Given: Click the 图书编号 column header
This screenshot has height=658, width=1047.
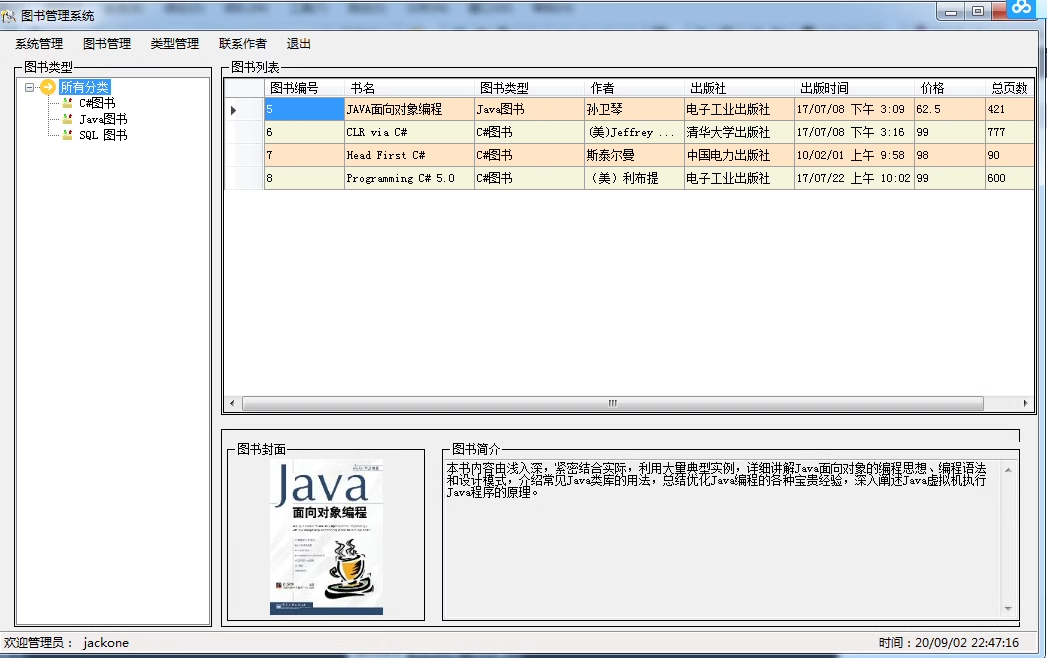Looking at the screenshot, I should [x=304, y=88].
